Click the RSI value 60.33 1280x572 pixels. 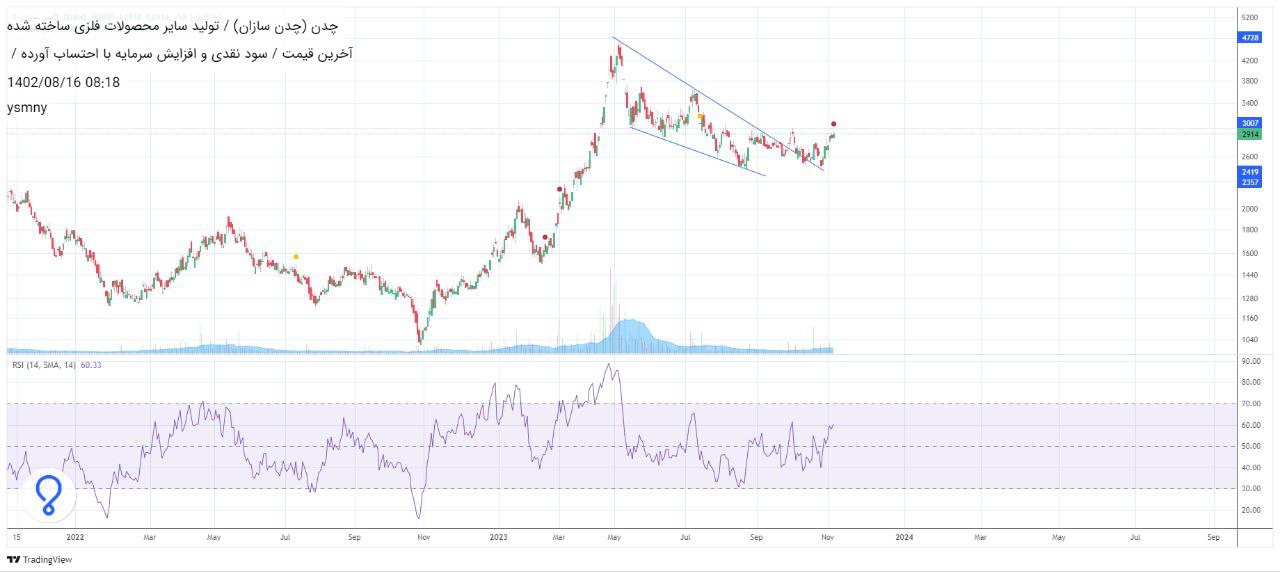tap(91, 365)
